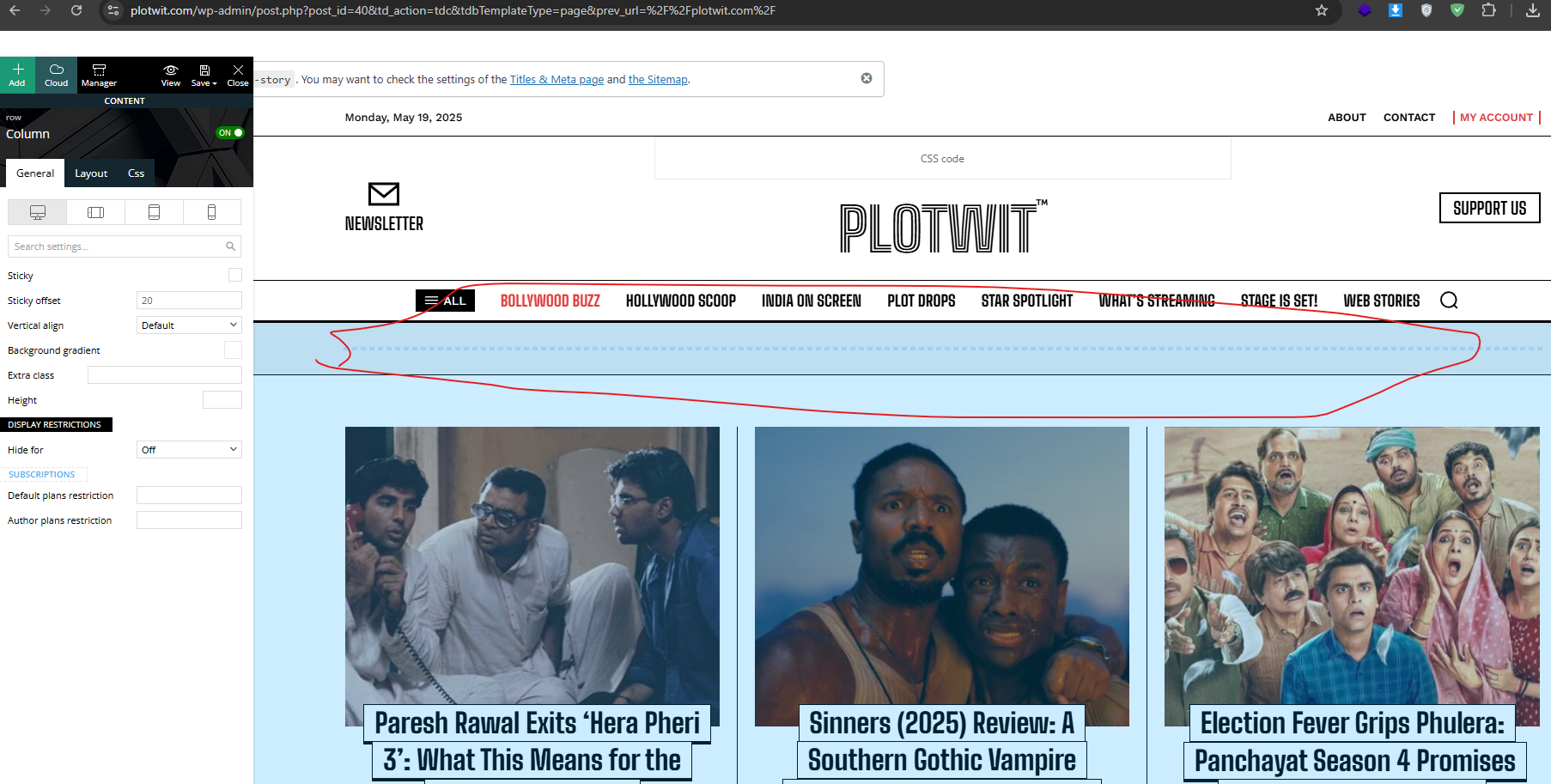The image size is (1551, 784).
Task: Click the Election Fever Grips Phulera headline
Action: 1353,742
